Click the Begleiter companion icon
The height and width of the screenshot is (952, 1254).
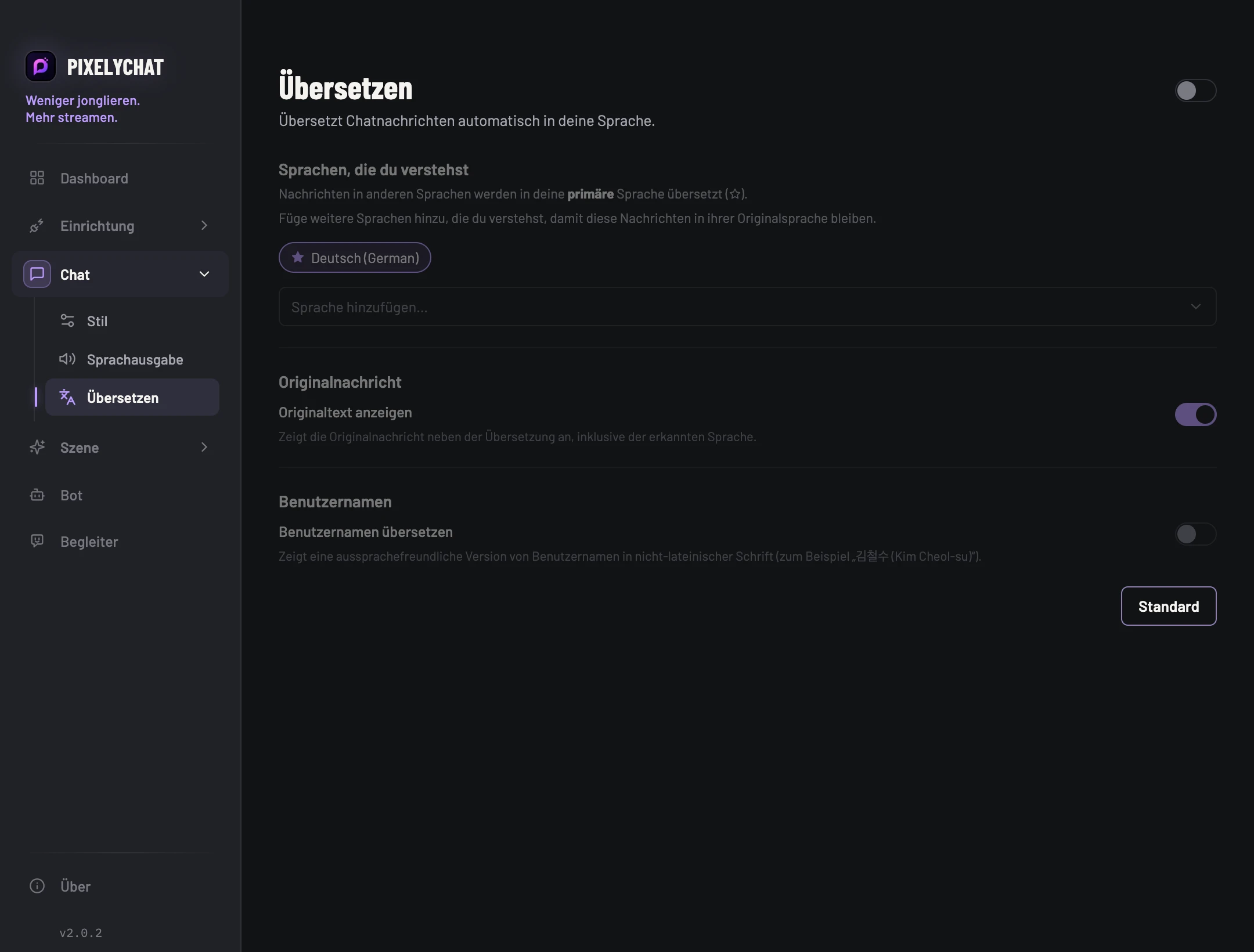(37, 541)
